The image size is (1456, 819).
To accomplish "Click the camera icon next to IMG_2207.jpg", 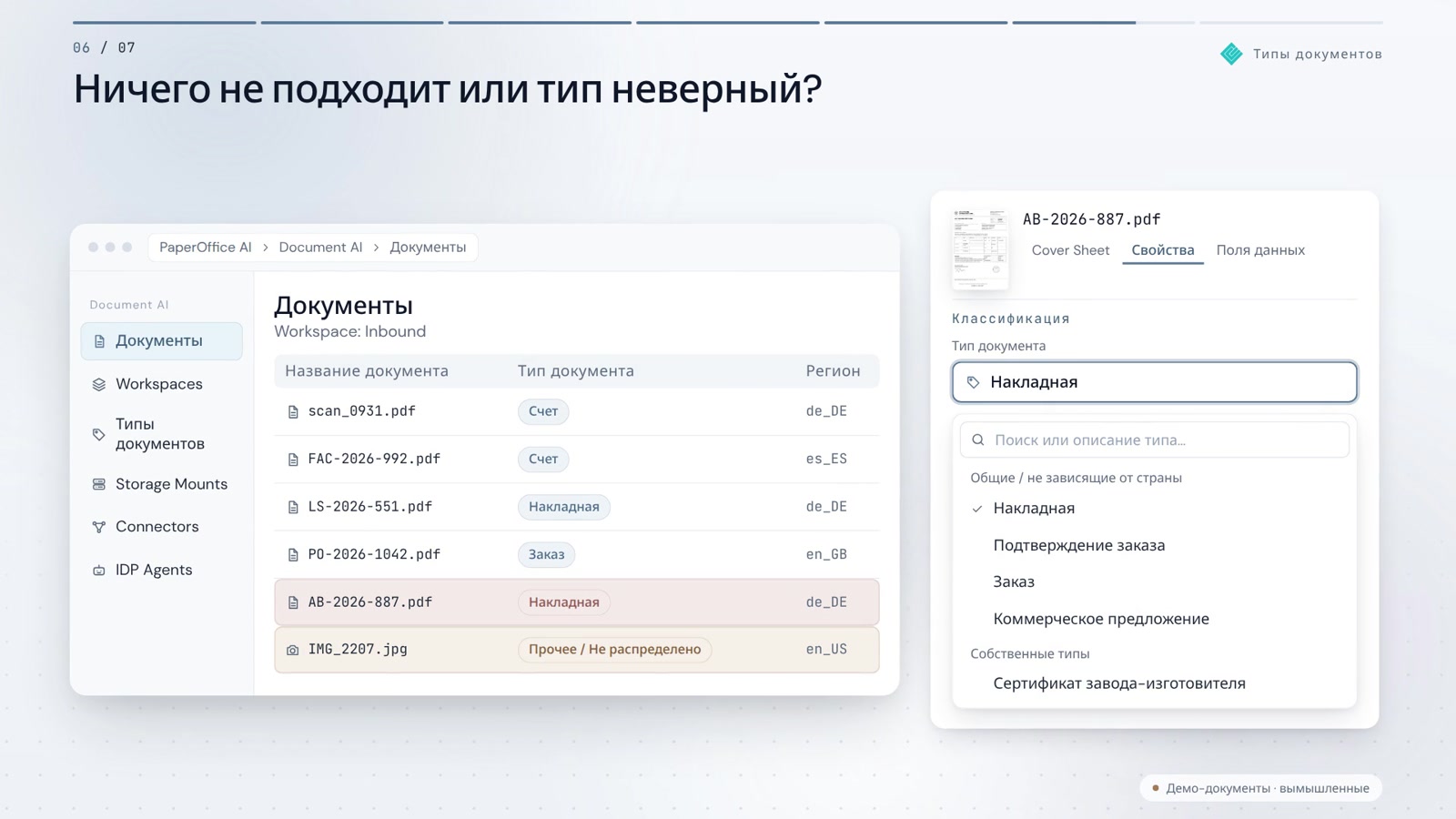I will coord(293,650).
